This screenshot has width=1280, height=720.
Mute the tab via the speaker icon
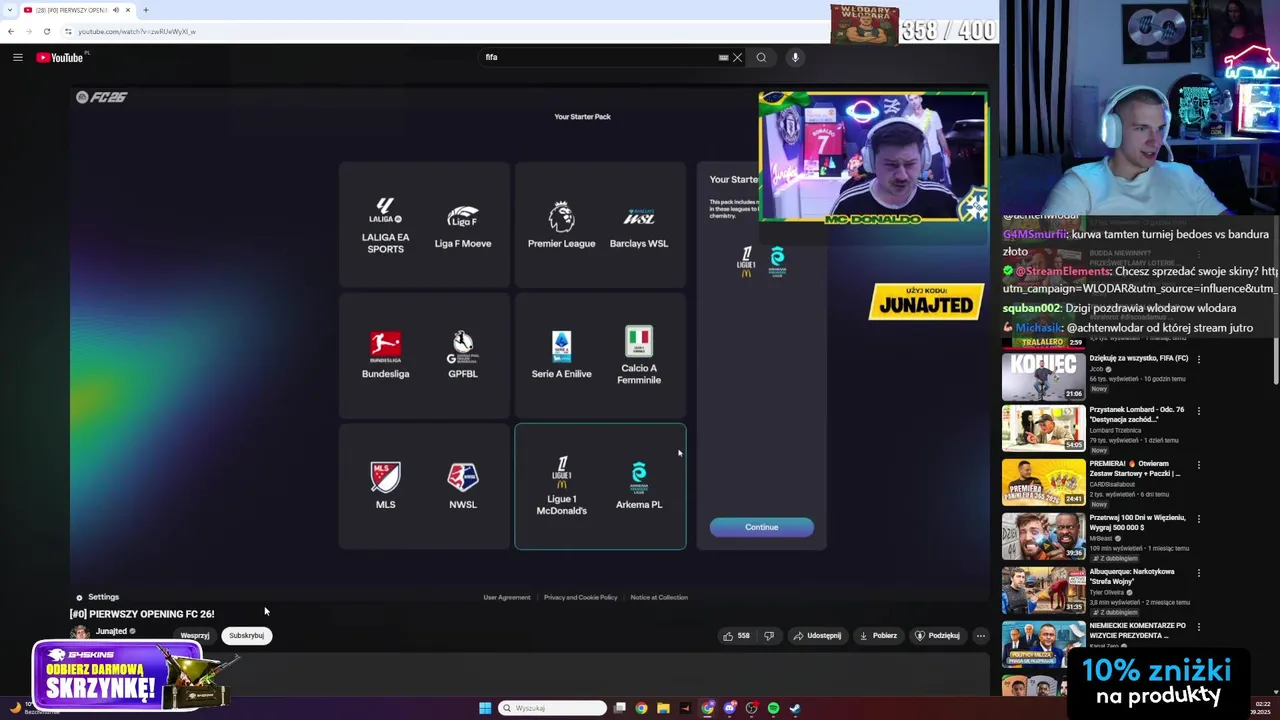(x=115, y=10)
